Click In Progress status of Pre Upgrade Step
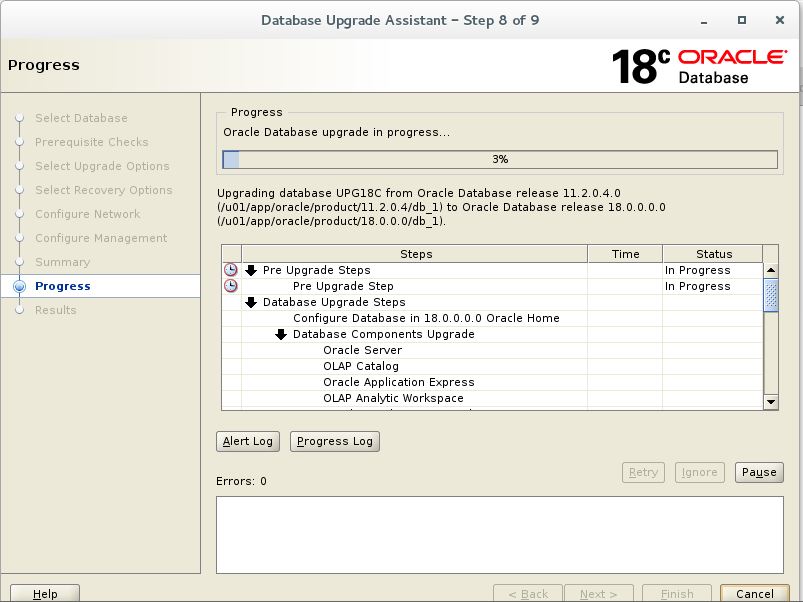Image resolution: width=803 pixels, height=602 pixels. point(698,286)
